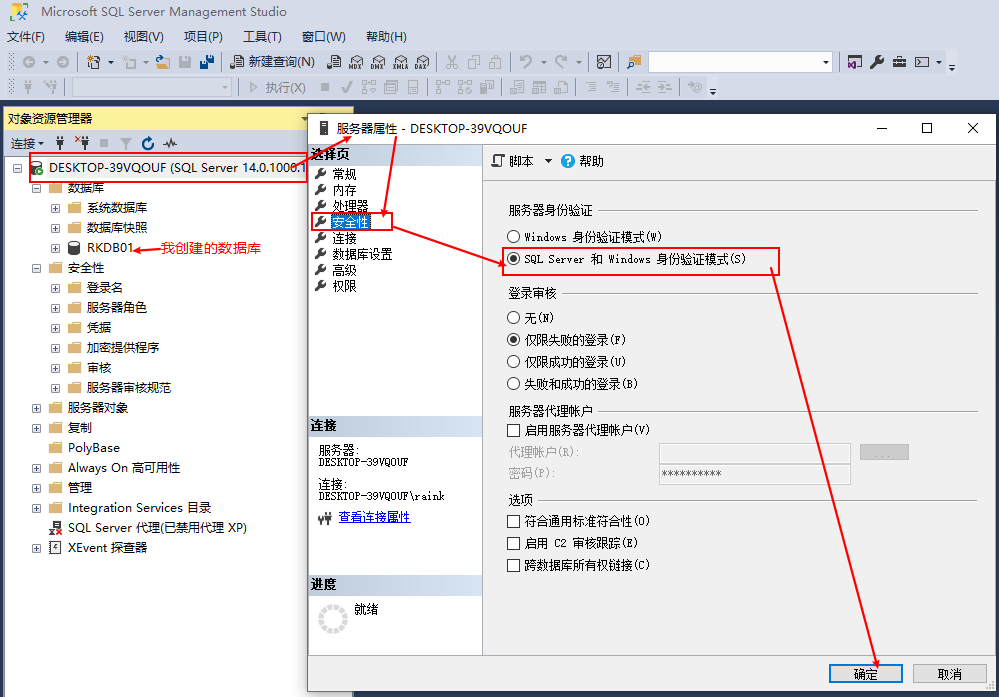The image size is (999, 697).
Task: Click the Open File folder icon
Action: tap(163, 62)
